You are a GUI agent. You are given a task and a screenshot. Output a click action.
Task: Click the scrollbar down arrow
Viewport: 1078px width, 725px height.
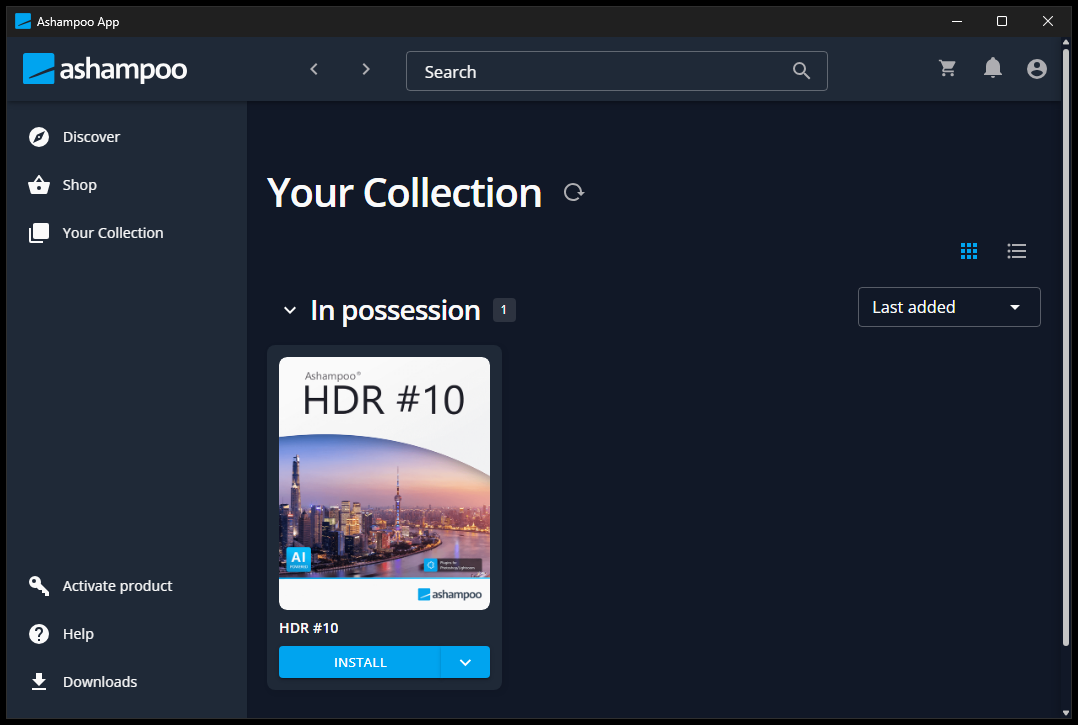coord(1066,713)
